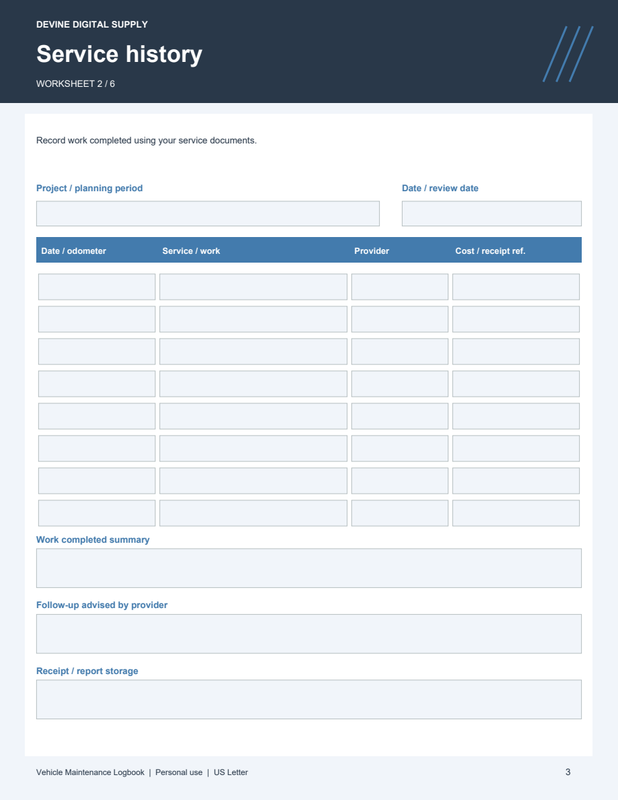Click the "Follow-up advised by provider" label
Image resolution: width=618 pixels, height=800 pixels.
pyautogui.click(x=102, y=605)
